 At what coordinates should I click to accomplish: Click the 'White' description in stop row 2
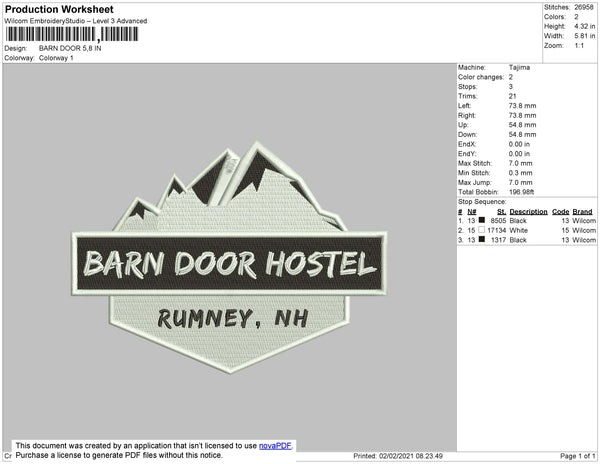click(518, 230)
